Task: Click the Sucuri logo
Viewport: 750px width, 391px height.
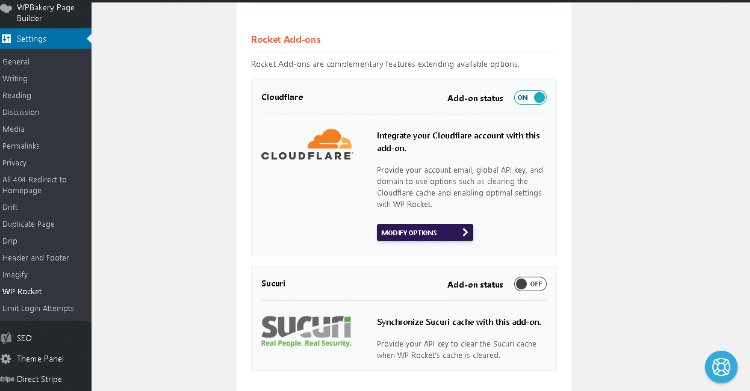Action: click(x=306, y=331)
